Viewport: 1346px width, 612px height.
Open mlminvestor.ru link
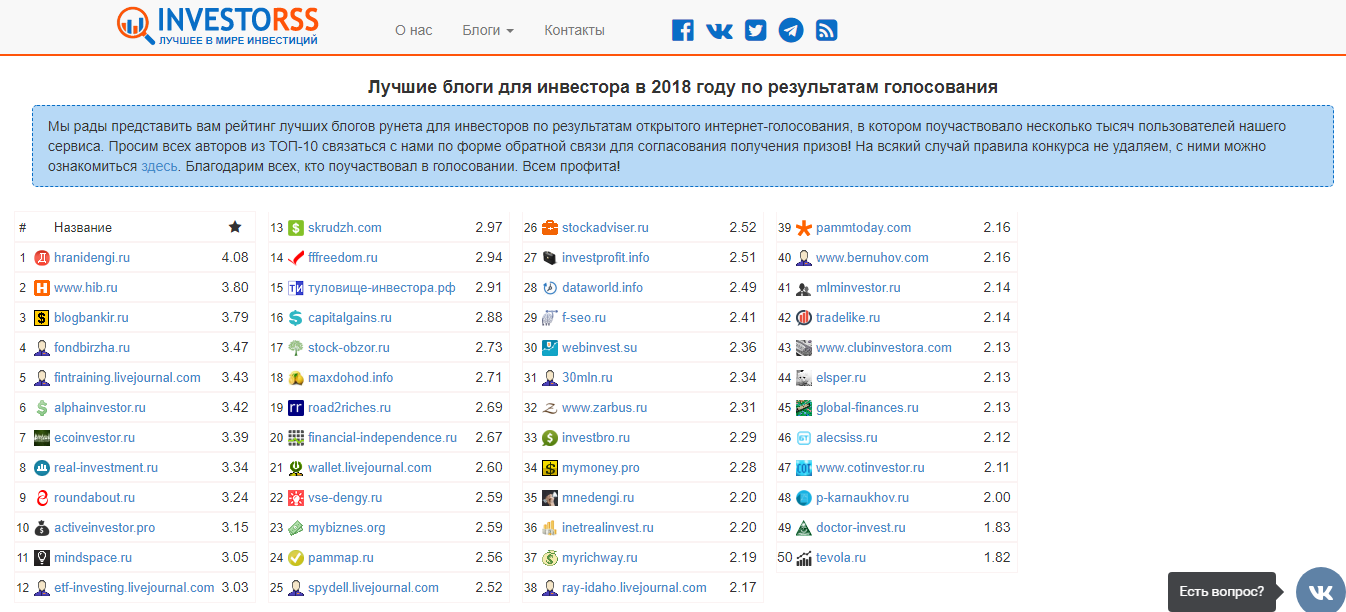pyautogui.click(x=858, y=288)
